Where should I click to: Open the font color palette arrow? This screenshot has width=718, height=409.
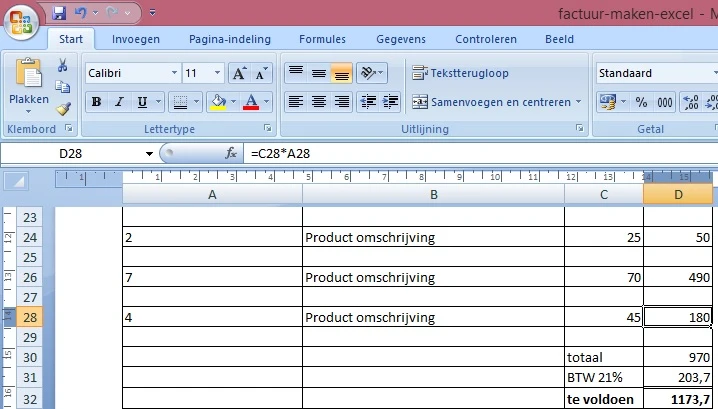pos(267,102)
